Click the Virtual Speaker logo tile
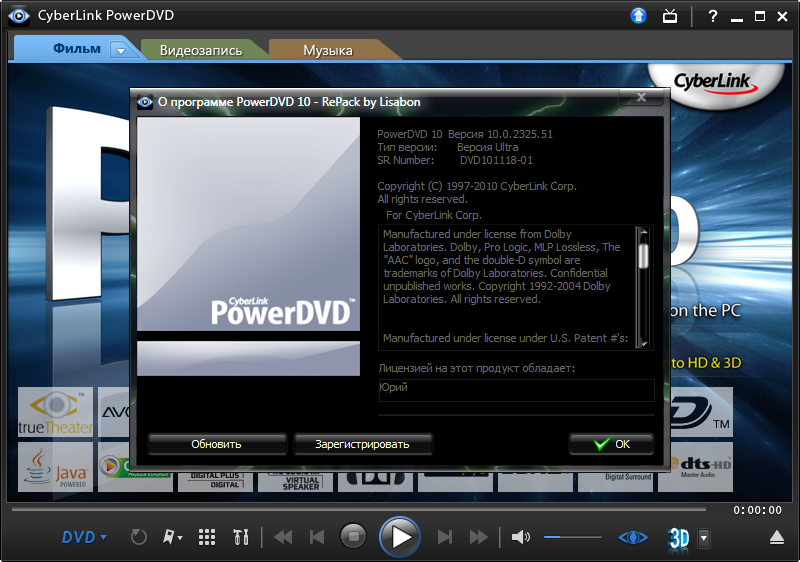The image size is (800, 562). [x=295, y=480]
